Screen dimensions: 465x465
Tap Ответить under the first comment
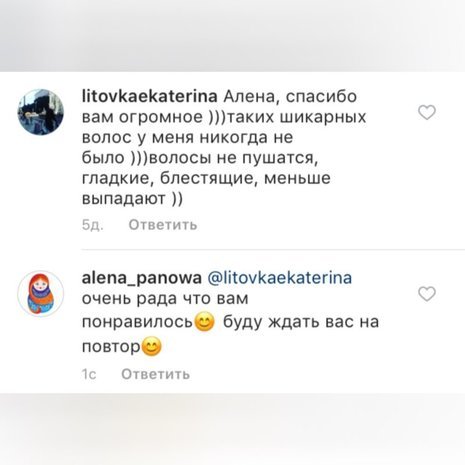pos(163,225)
